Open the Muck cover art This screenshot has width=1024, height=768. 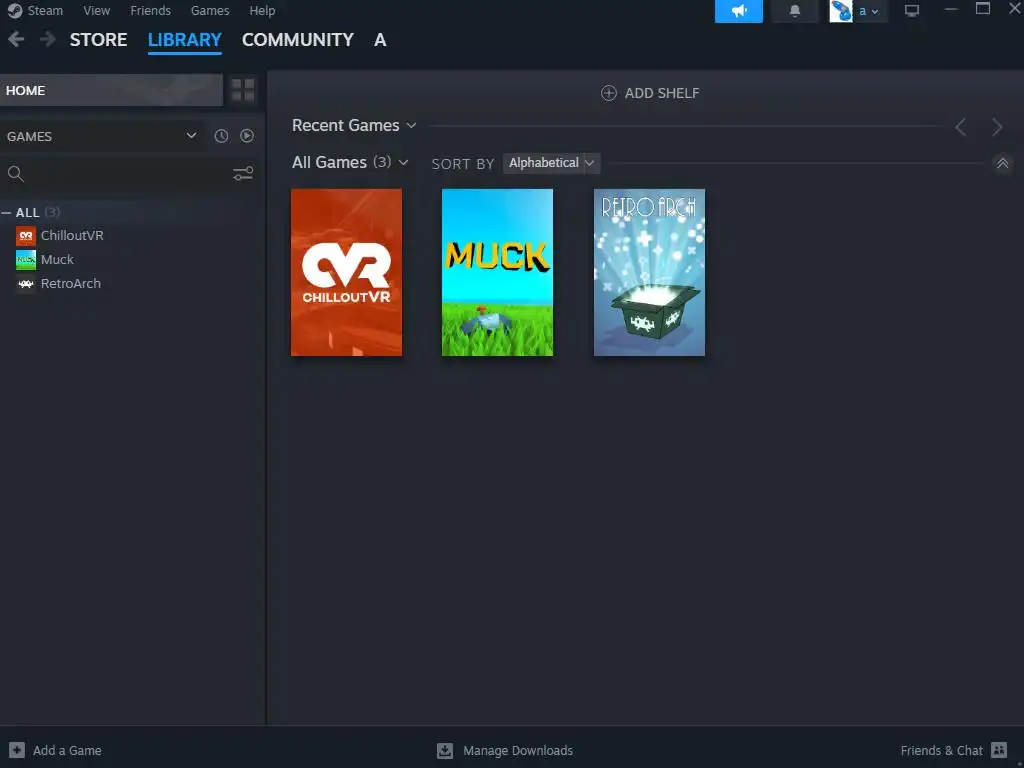[498, 272]
